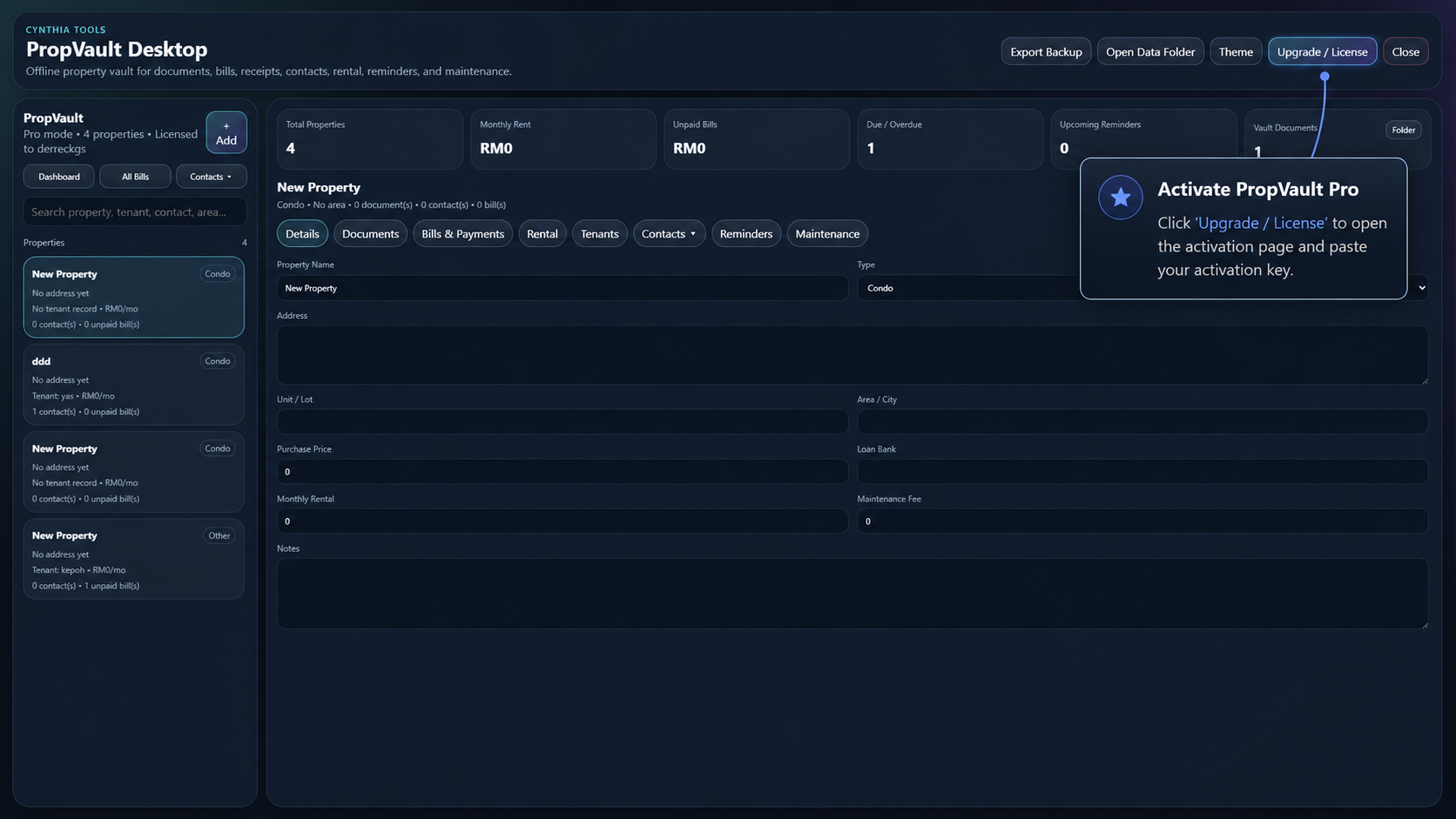Viewport: 1456px width, 819px height.
Task: Click the Property Name field
Action: [x=563, y=288]
